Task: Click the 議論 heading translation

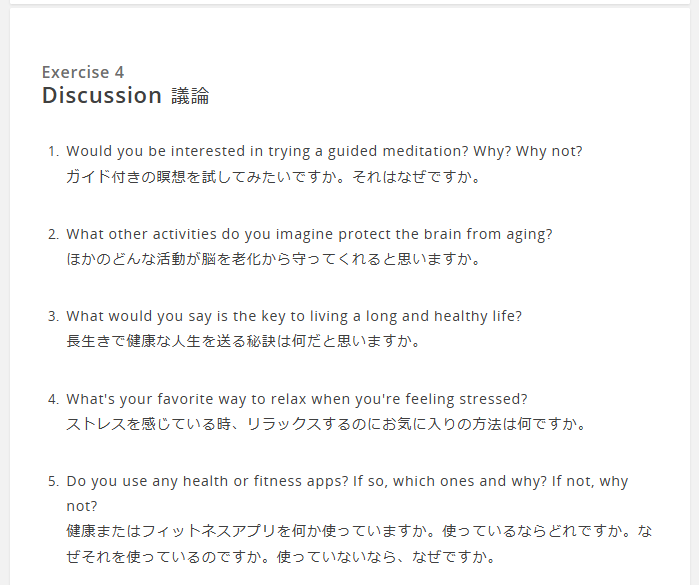Action: (x=190, y=96)
